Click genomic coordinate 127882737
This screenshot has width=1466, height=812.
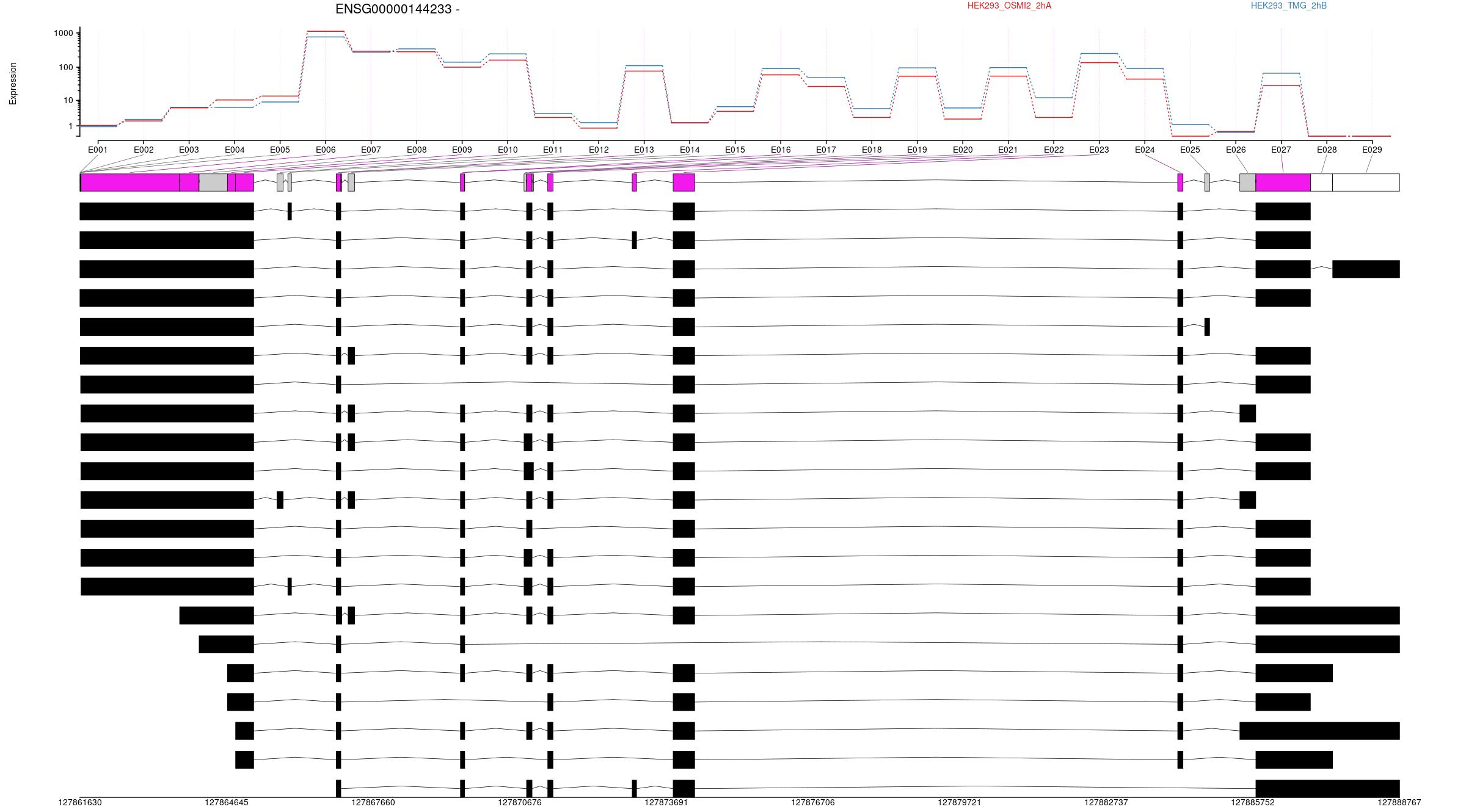tap(1106, 802)
